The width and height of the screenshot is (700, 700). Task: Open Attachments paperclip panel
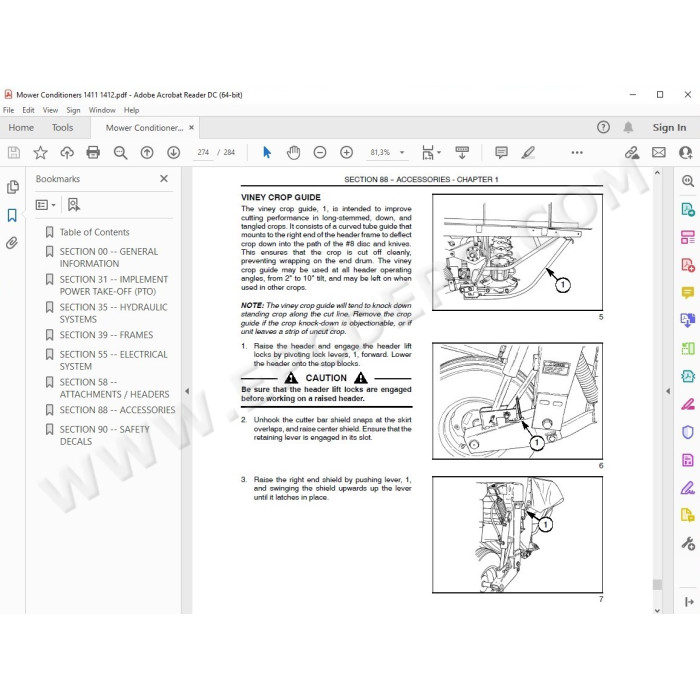[12, 243]
